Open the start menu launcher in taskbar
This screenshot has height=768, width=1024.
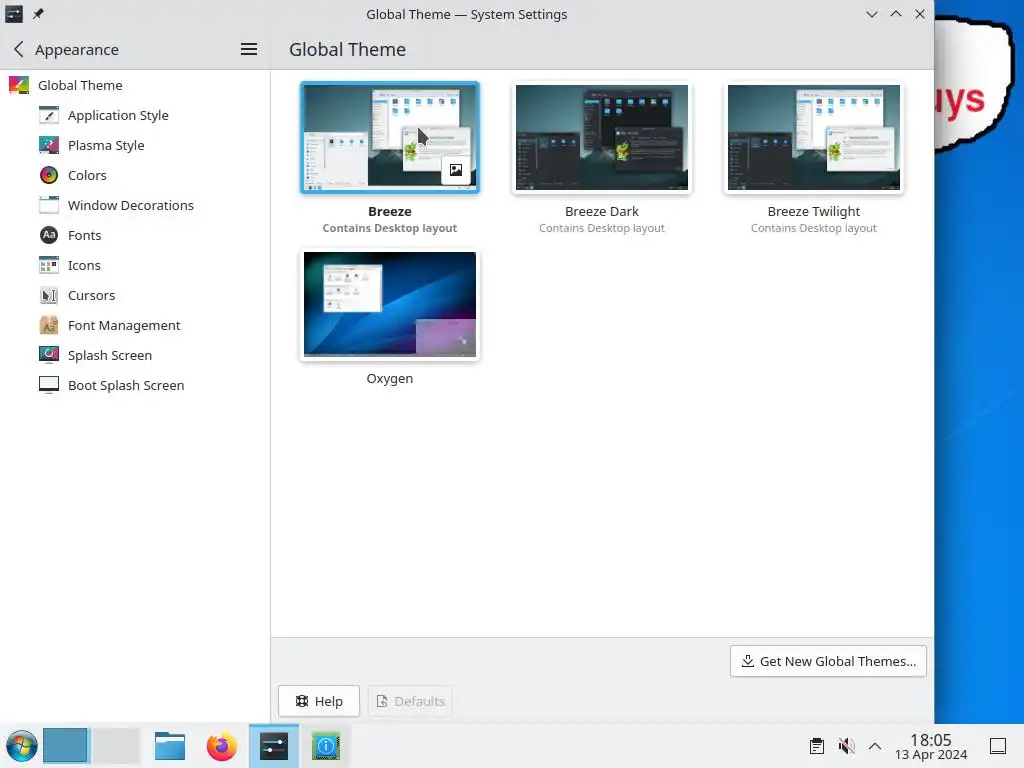click(x=22, y=746)
